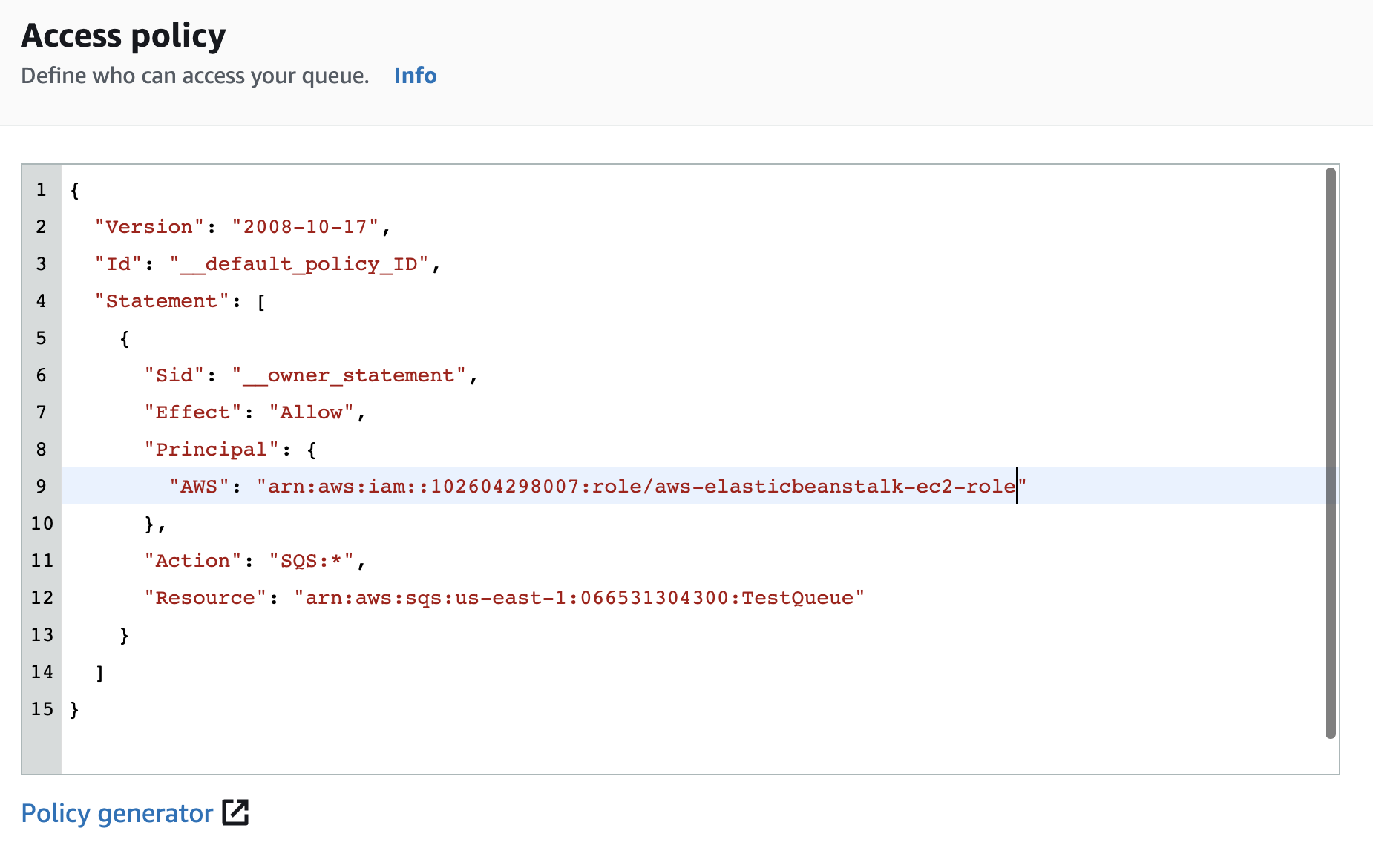1373x868 pixels.
Task: Click the TestQueue Resource ARN value
Action: [580, 598]
